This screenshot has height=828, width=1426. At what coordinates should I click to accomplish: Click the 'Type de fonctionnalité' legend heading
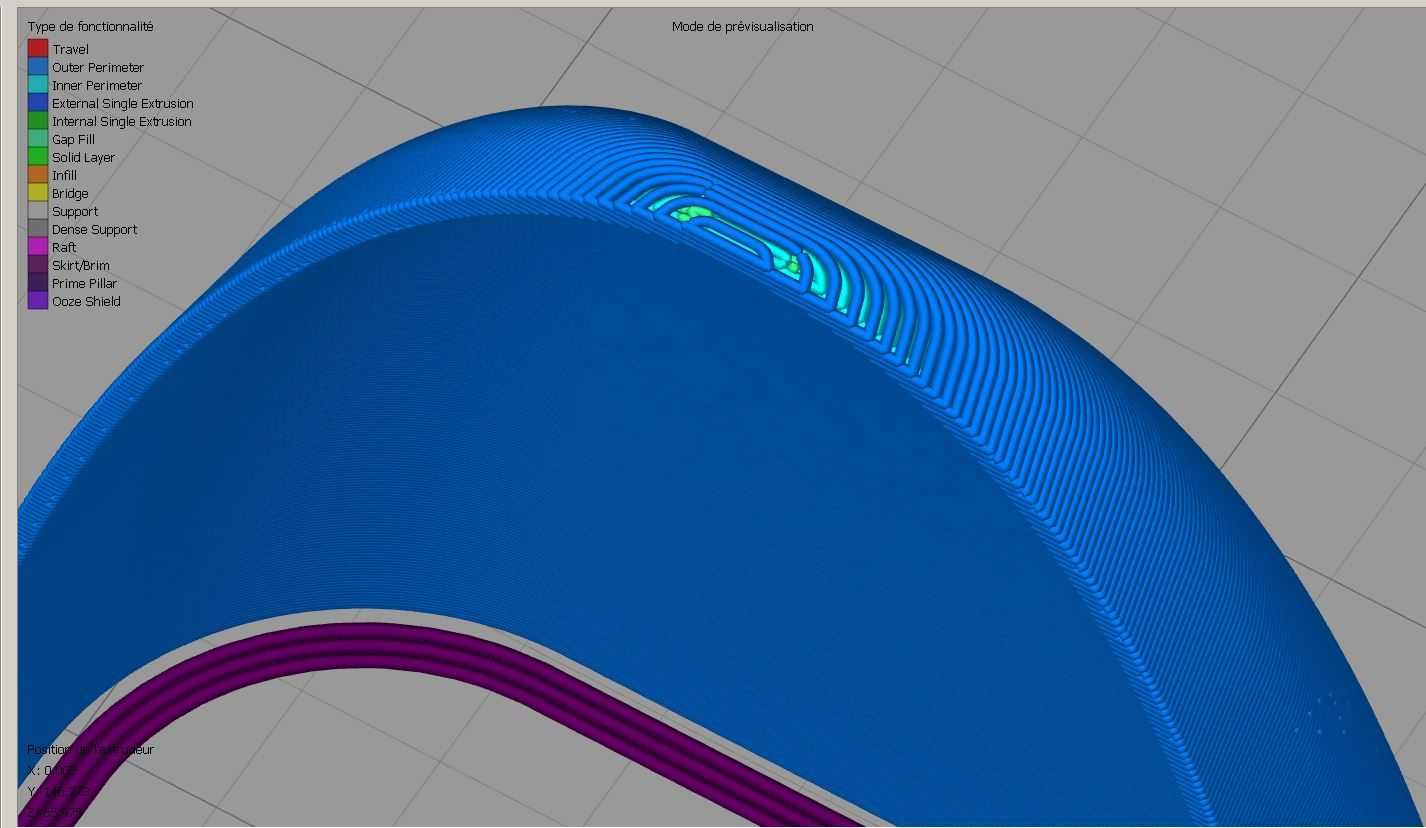click(90, 27)
